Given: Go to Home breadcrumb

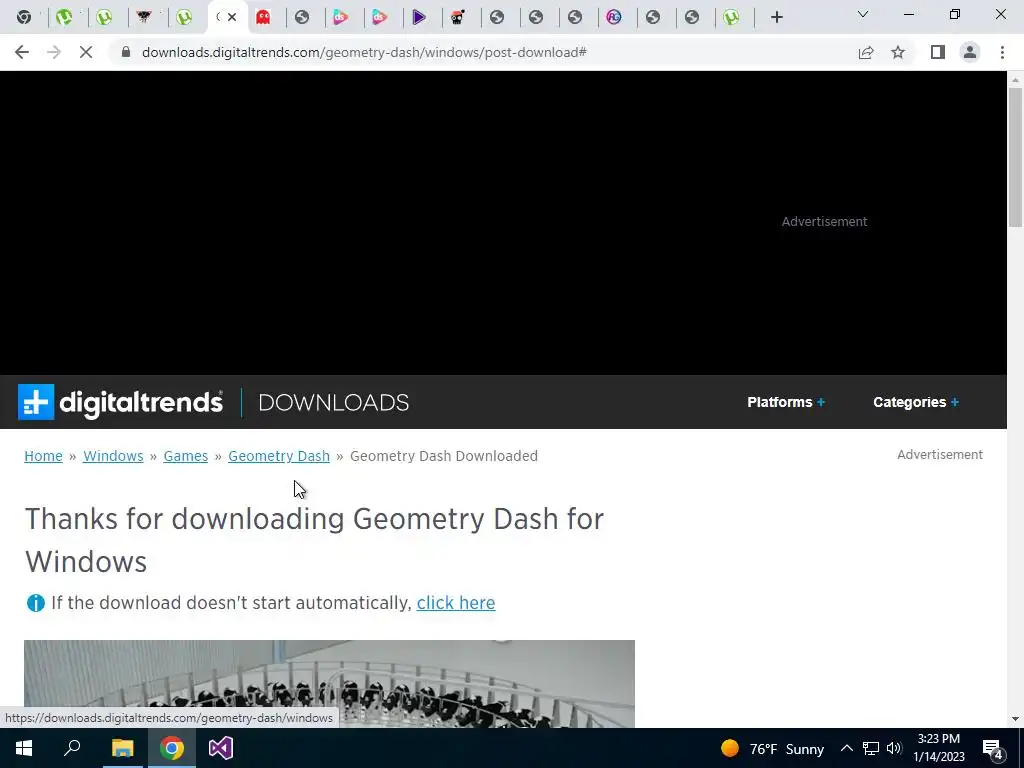Looking at the screenshot, I should pos(43,456).
